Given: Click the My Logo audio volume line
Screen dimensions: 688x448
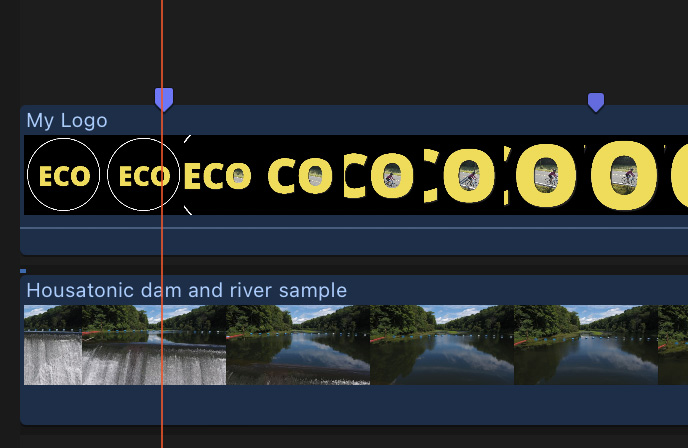Looking at the screenshot, I should click(354, 228).
